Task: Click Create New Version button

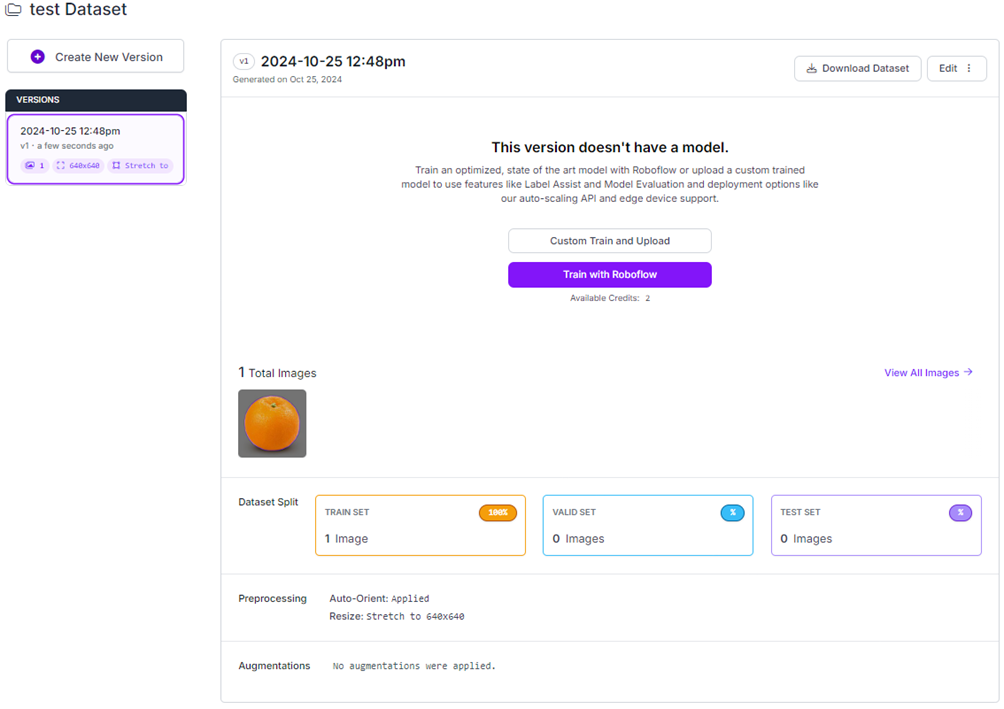Action: (x=95, y=56)
